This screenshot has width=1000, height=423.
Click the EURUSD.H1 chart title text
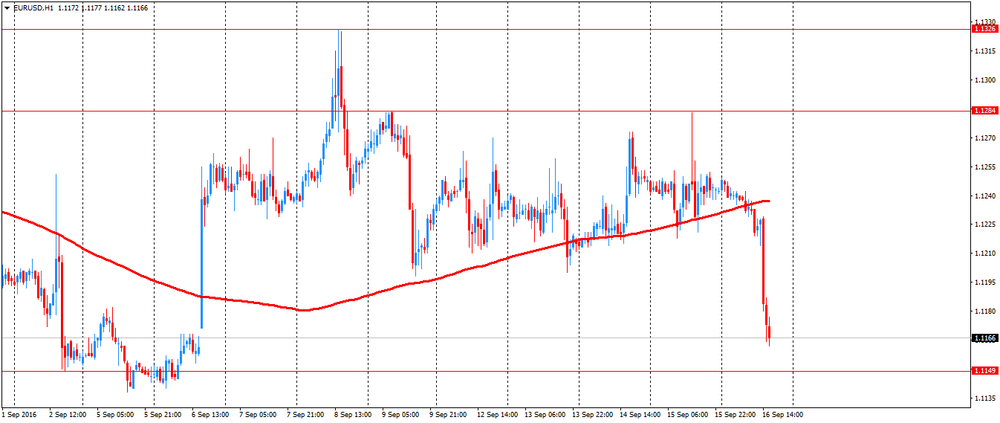tap(33, 8)
